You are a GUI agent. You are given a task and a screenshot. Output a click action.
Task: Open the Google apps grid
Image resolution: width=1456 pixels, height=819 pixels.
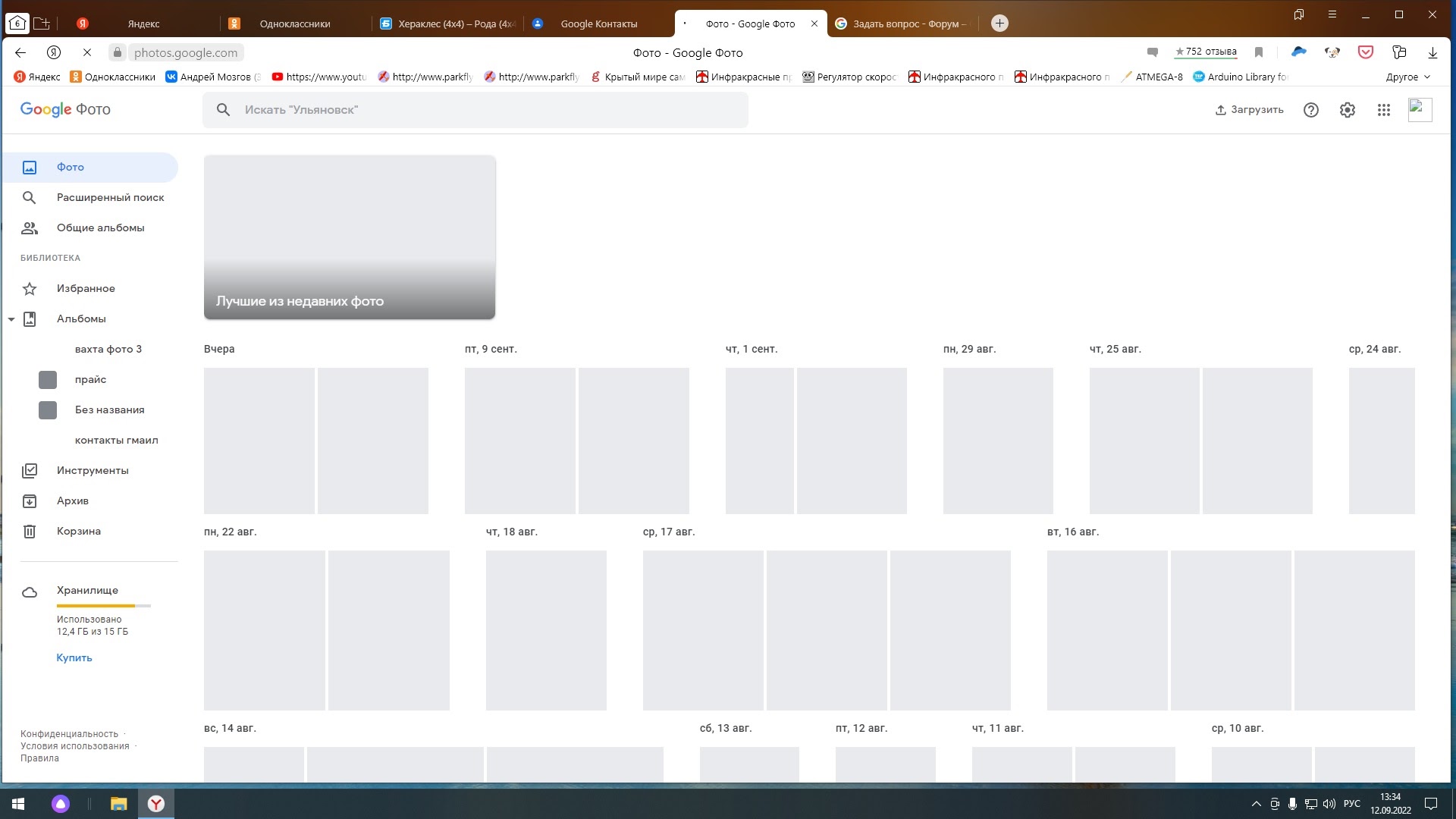1383,110
